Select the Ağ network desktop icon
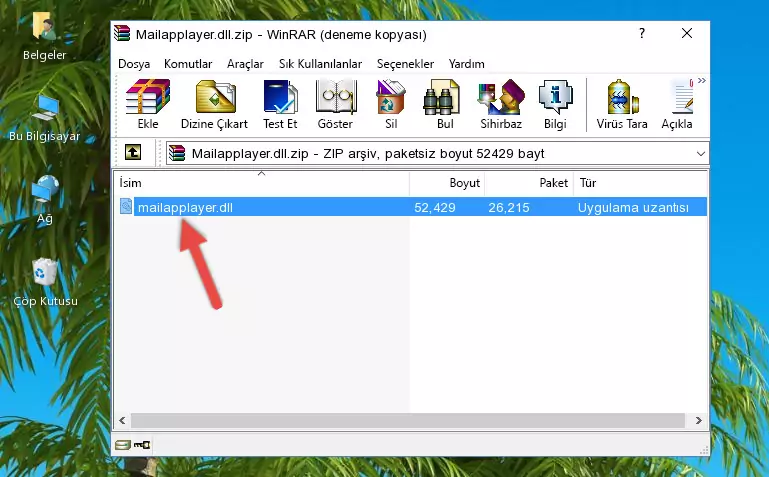Image resolution: width=769 pixels, height=477 pixels. pyautogui.click(x=44, y=200)
